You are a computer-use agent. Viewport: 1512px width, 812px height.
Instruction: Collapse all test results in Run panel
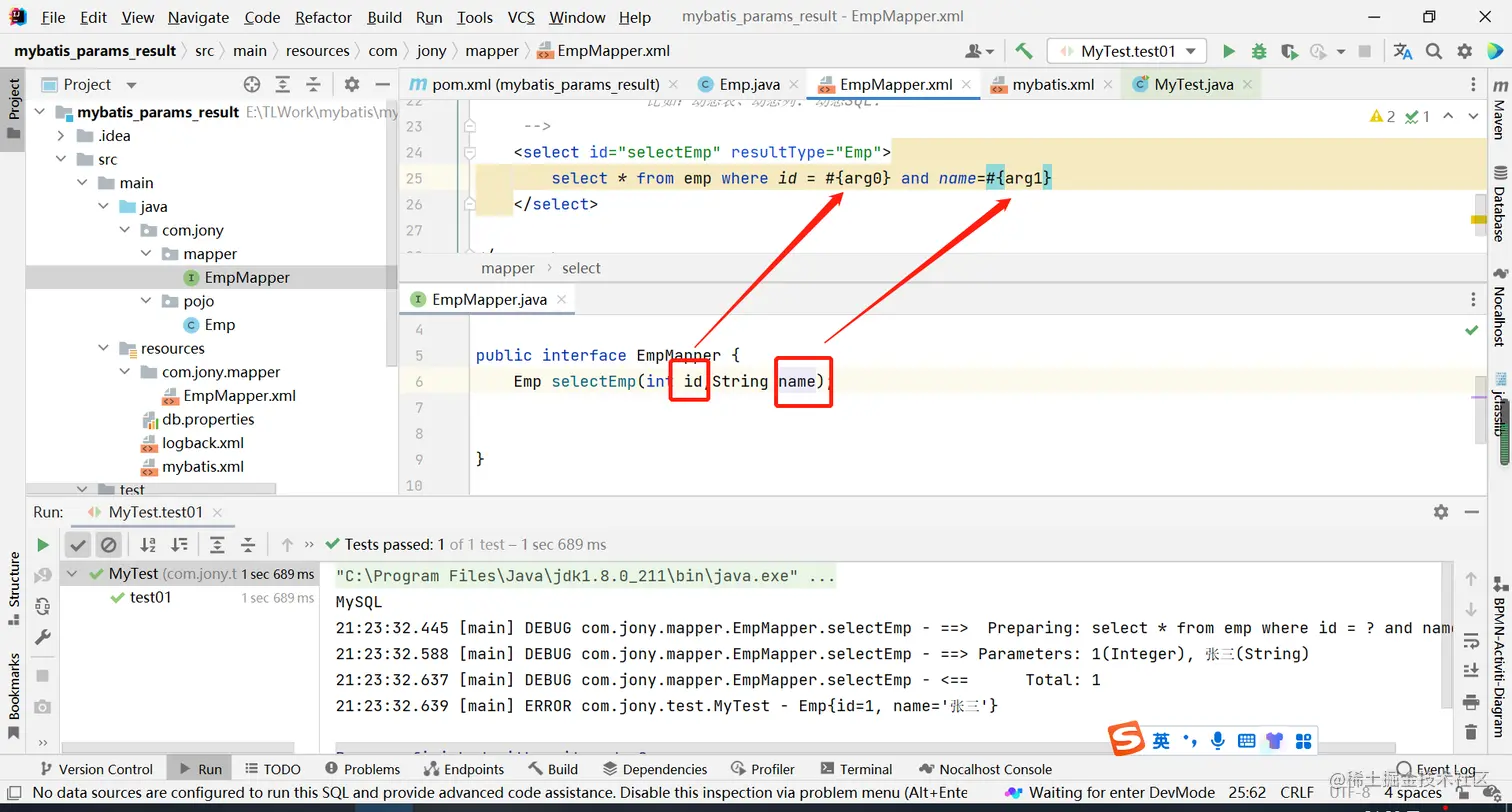(x=248, y=545)
